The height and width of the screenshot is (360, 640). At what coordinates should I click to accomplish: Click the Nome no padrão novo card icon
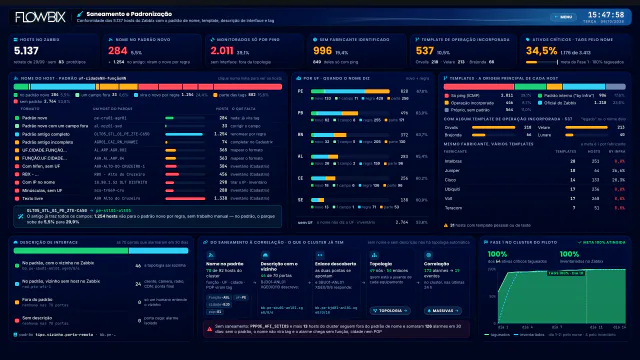pyautogui.click(x=111, y=40)
